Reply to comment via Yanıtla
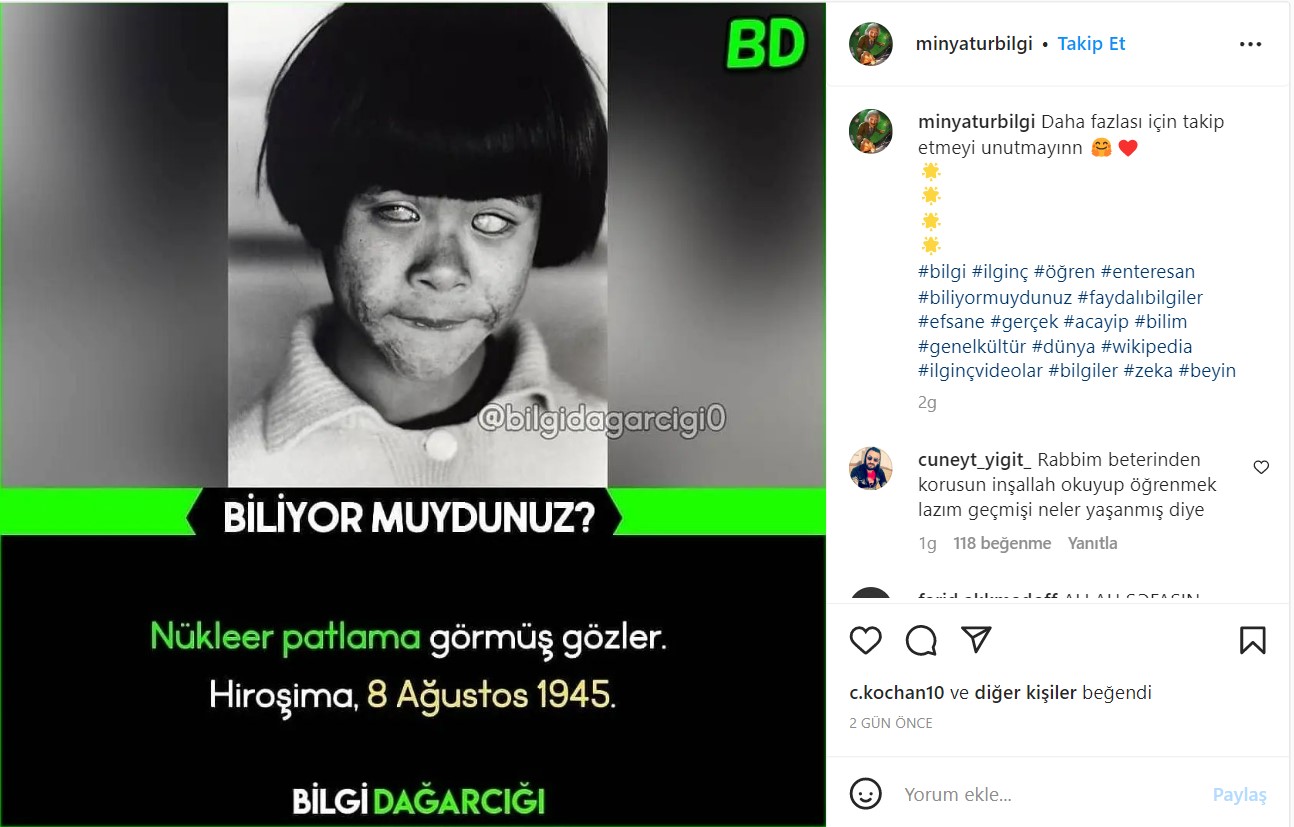The image size is (1294, 827). (1092, 543)
